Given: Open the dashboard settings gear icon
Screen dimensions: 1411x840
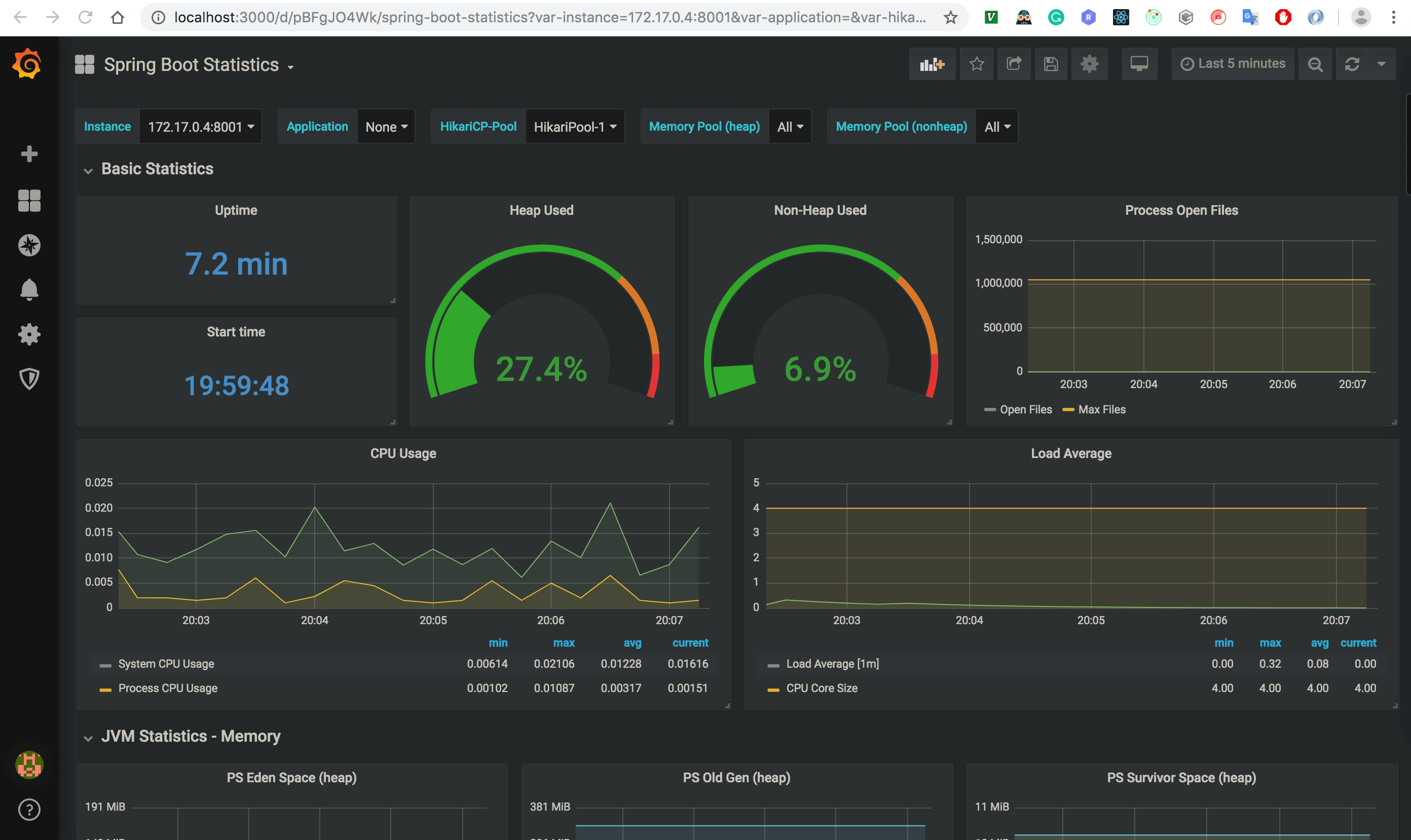Looking at the screenshot, I should coord(1089,63).
